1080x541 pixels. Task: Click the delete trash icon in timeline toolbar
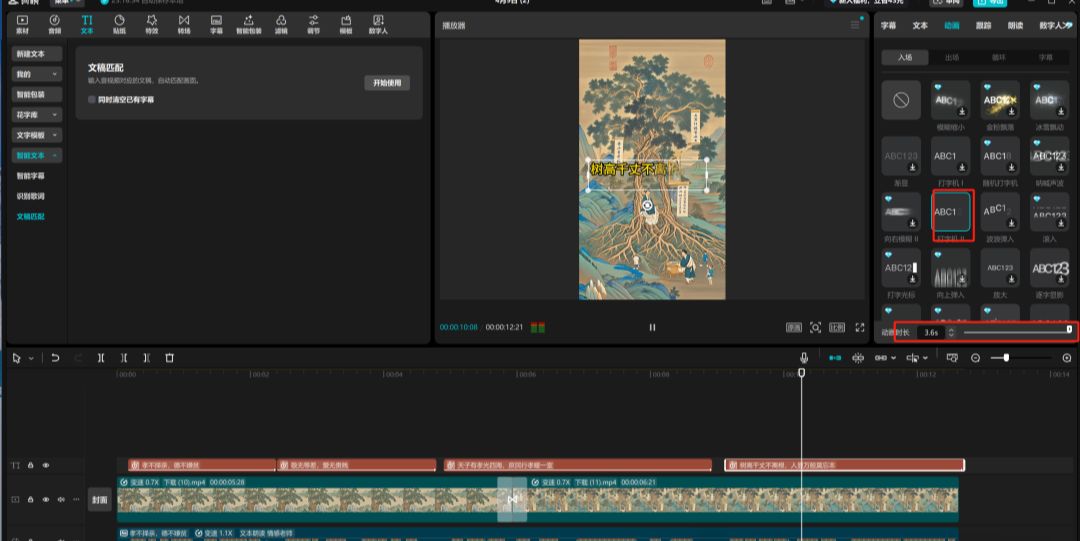click(169, 358)
